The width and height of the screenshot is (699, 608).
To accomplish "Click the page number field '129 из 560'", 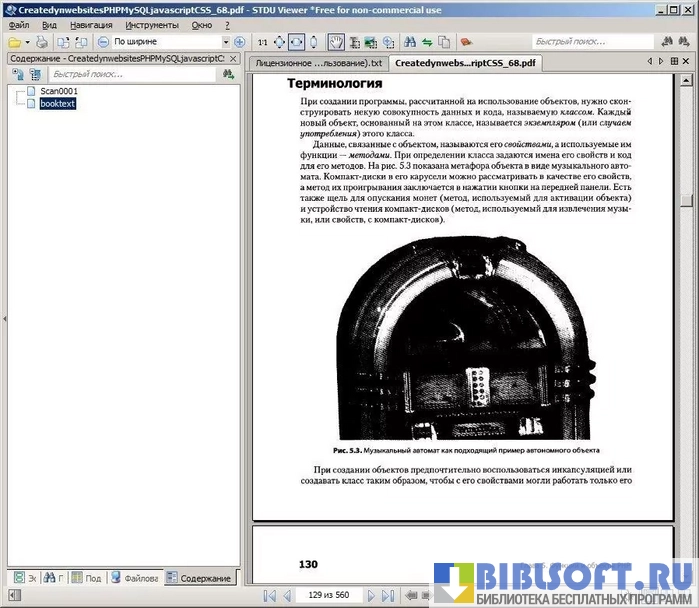I will click(x=329, y=595).
